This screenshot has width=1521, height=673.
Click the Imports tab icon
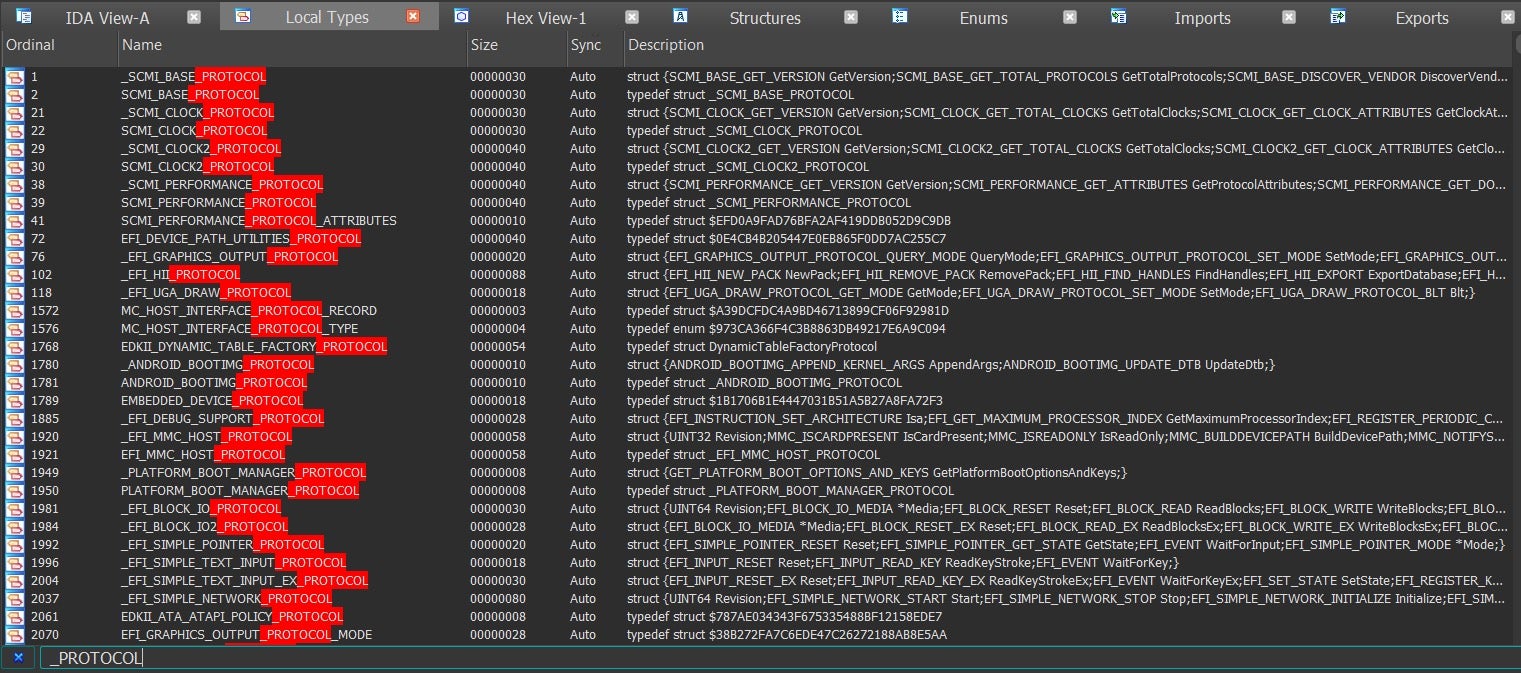(x=1119, y=16)
